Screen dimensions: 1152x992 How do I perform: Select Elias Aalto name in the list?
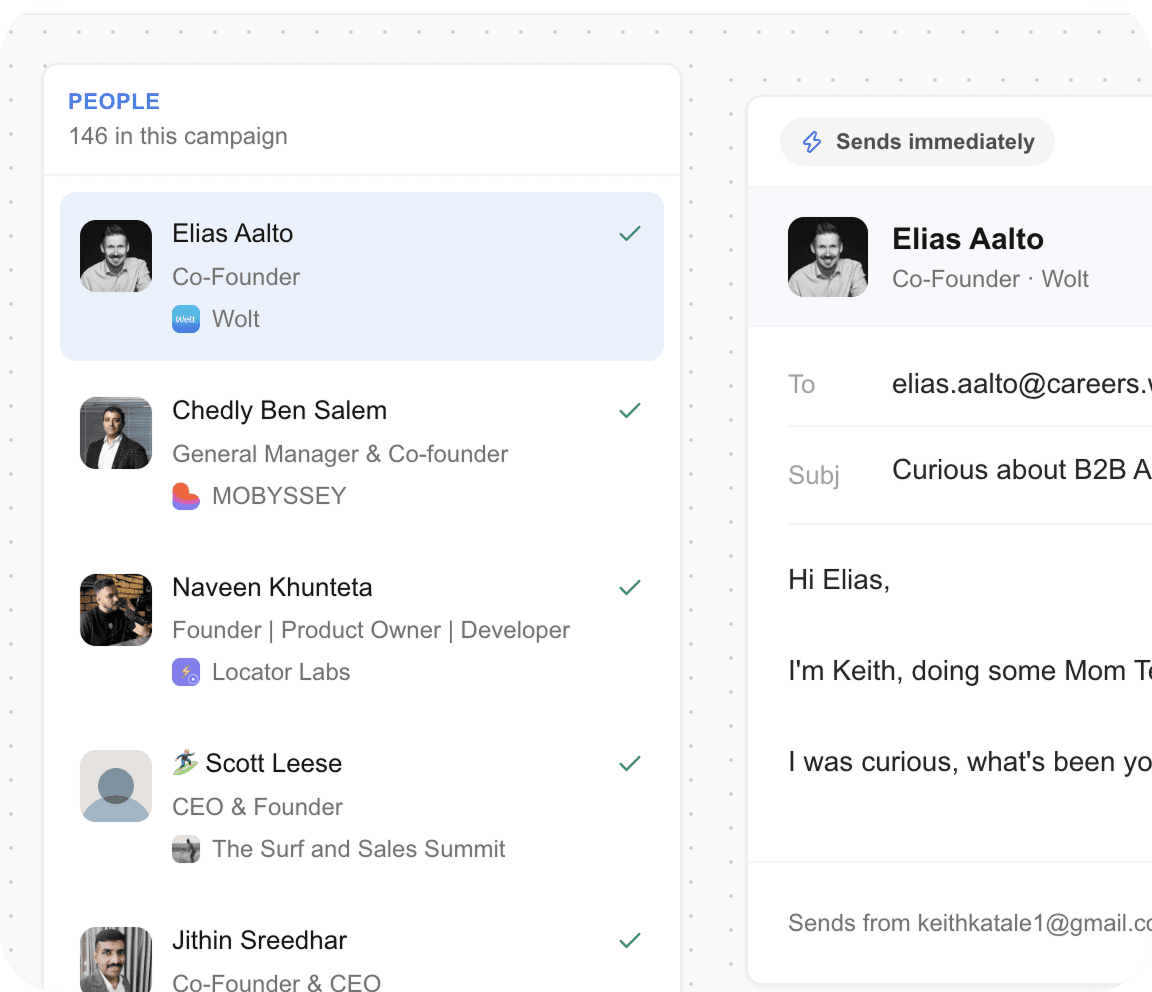click(x=232, y=234)
